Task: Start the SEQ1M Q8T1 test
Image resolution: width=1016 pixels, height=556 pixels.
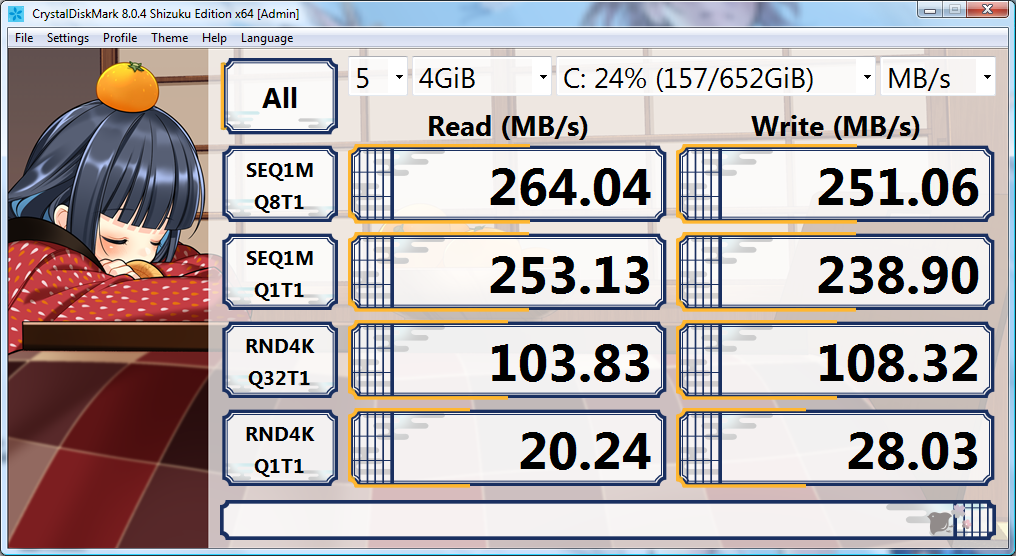Action: (x=280, y=184)
